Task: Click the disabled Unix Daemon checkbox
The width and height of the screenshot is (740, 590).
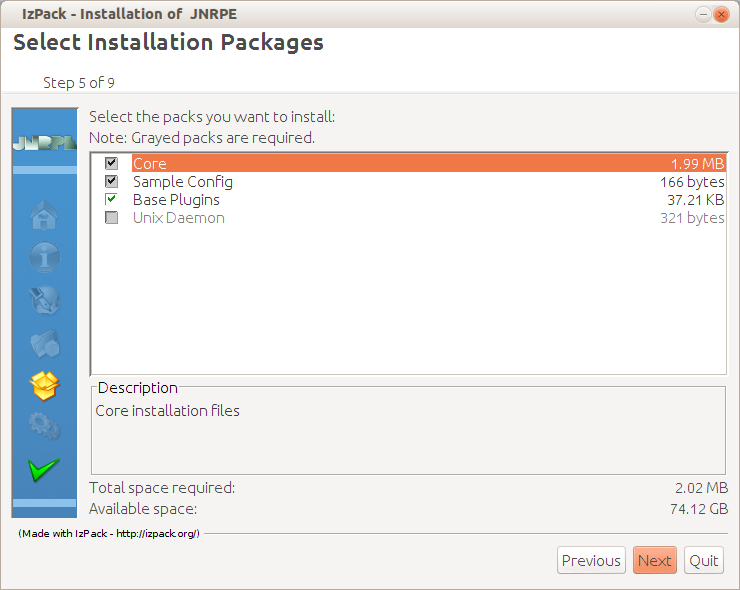Action: coord(111,217)
